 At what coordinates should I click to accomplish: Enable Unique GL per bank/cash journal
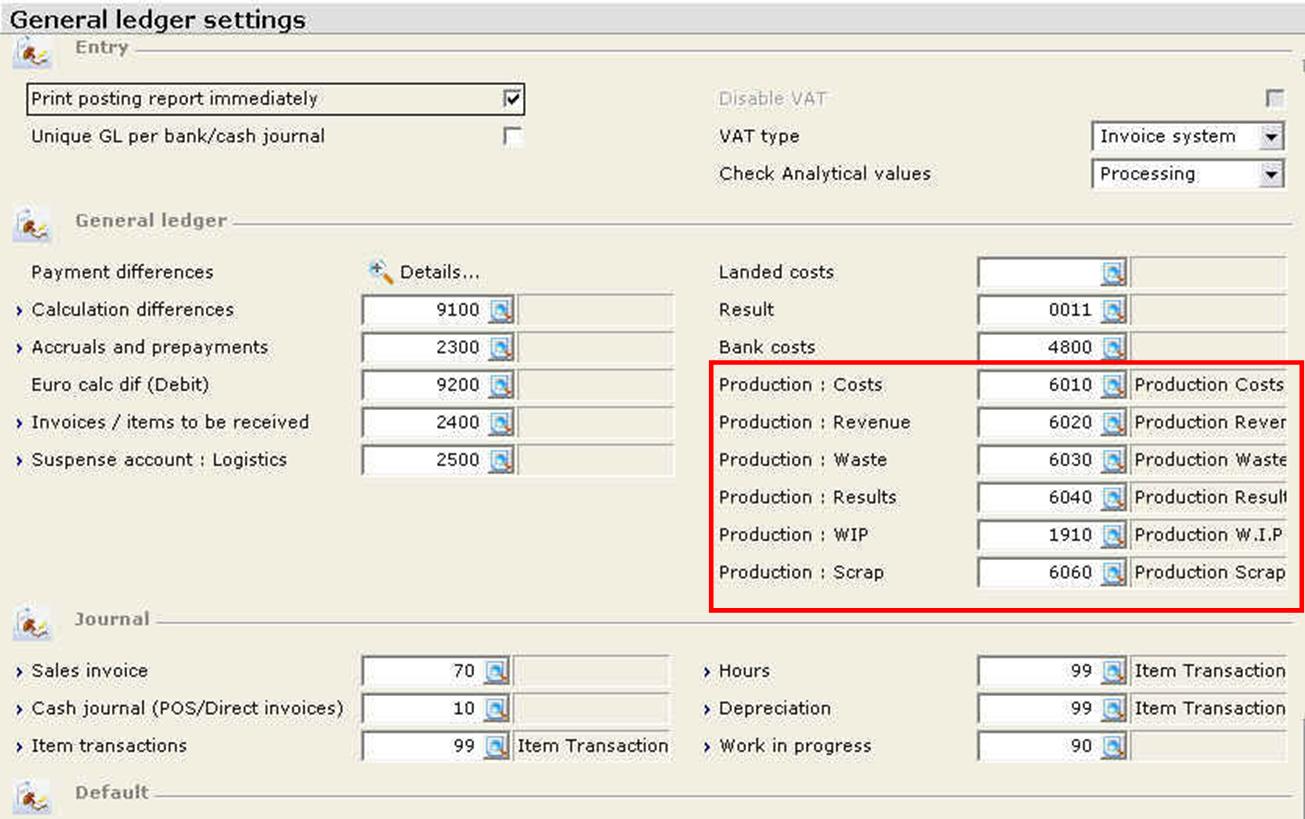click(512, 137)
